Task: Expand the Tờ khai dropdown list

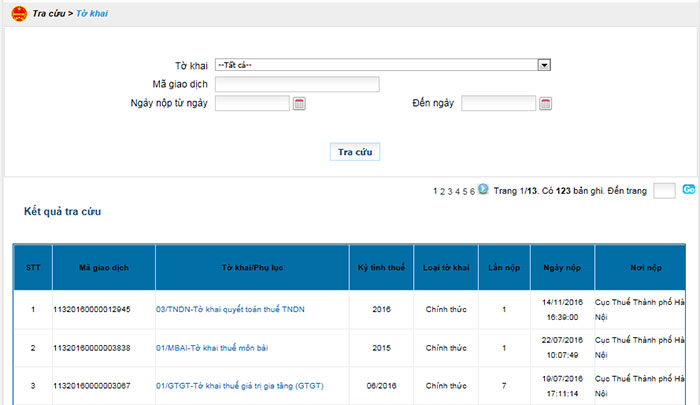Action: [x=545, y=65]
